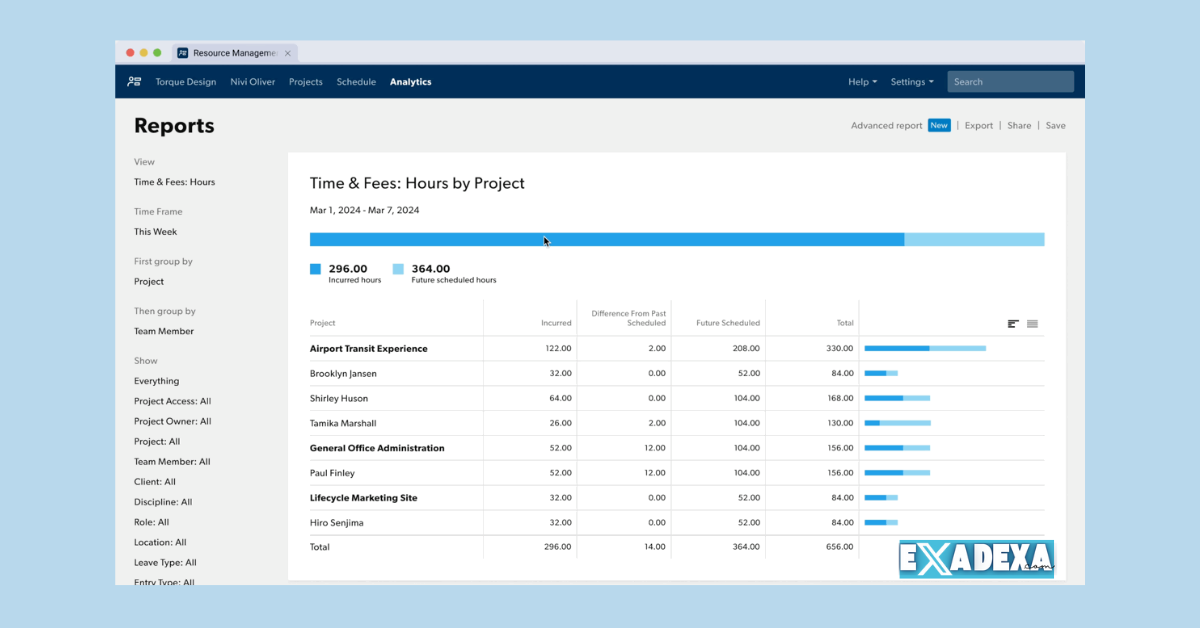Click the Incurred hours blue legend icon
The width and height of the screenshot is (1200, 628).
coord(316,269)
